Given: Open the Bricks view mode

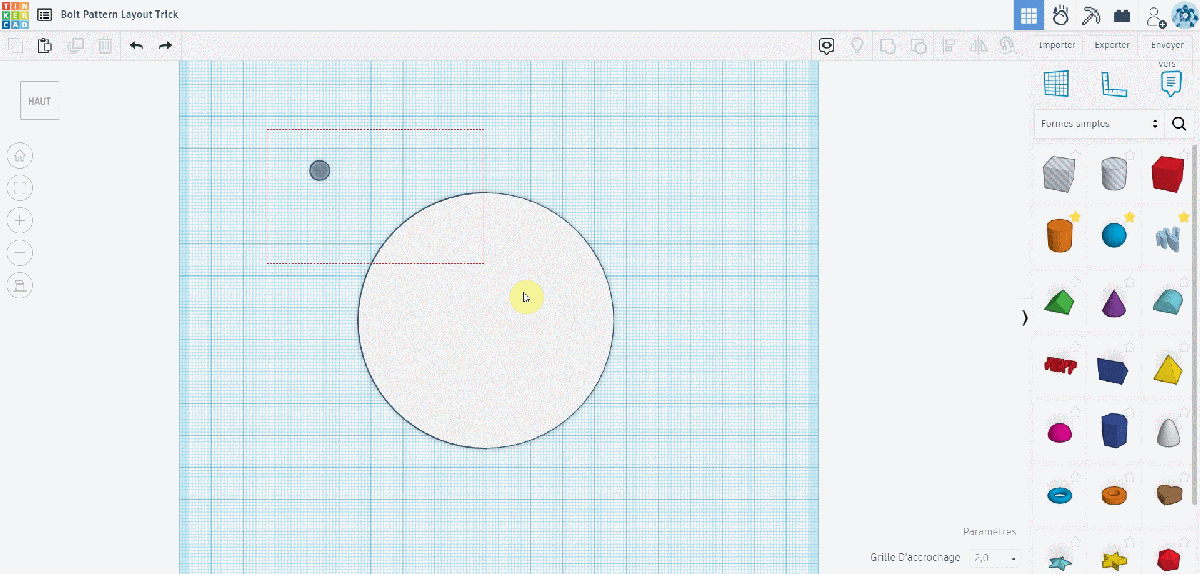Looking at the screenshot, I should [1122, 16].
